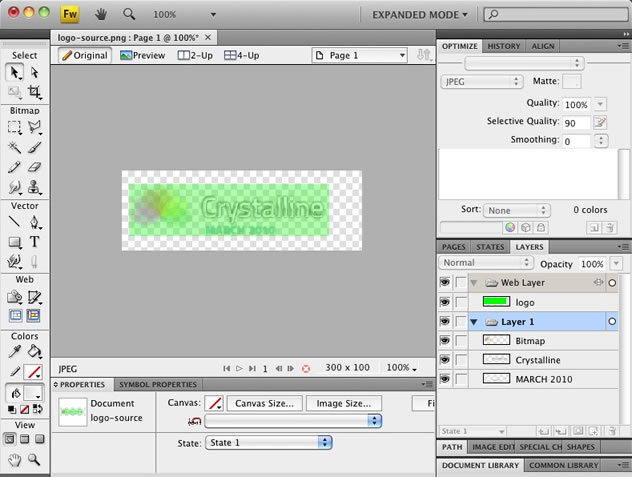Collapse the Layer 1 folder

tap(474, 322)
